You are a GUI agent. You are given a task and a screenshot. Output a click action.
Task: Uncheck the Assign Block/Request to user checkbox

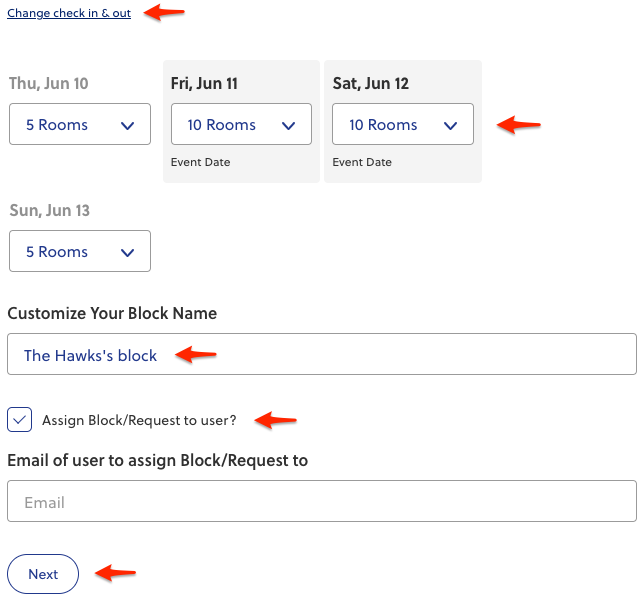(20, 420)
